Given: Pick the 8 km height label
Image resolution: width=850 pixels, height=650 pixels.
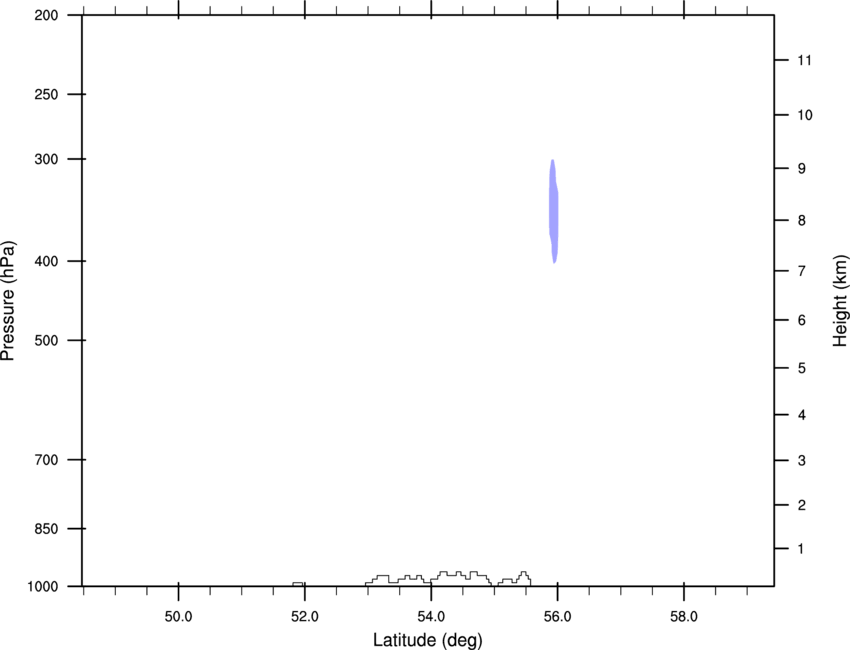Looking at the screenshot, I should click(802, 221).
